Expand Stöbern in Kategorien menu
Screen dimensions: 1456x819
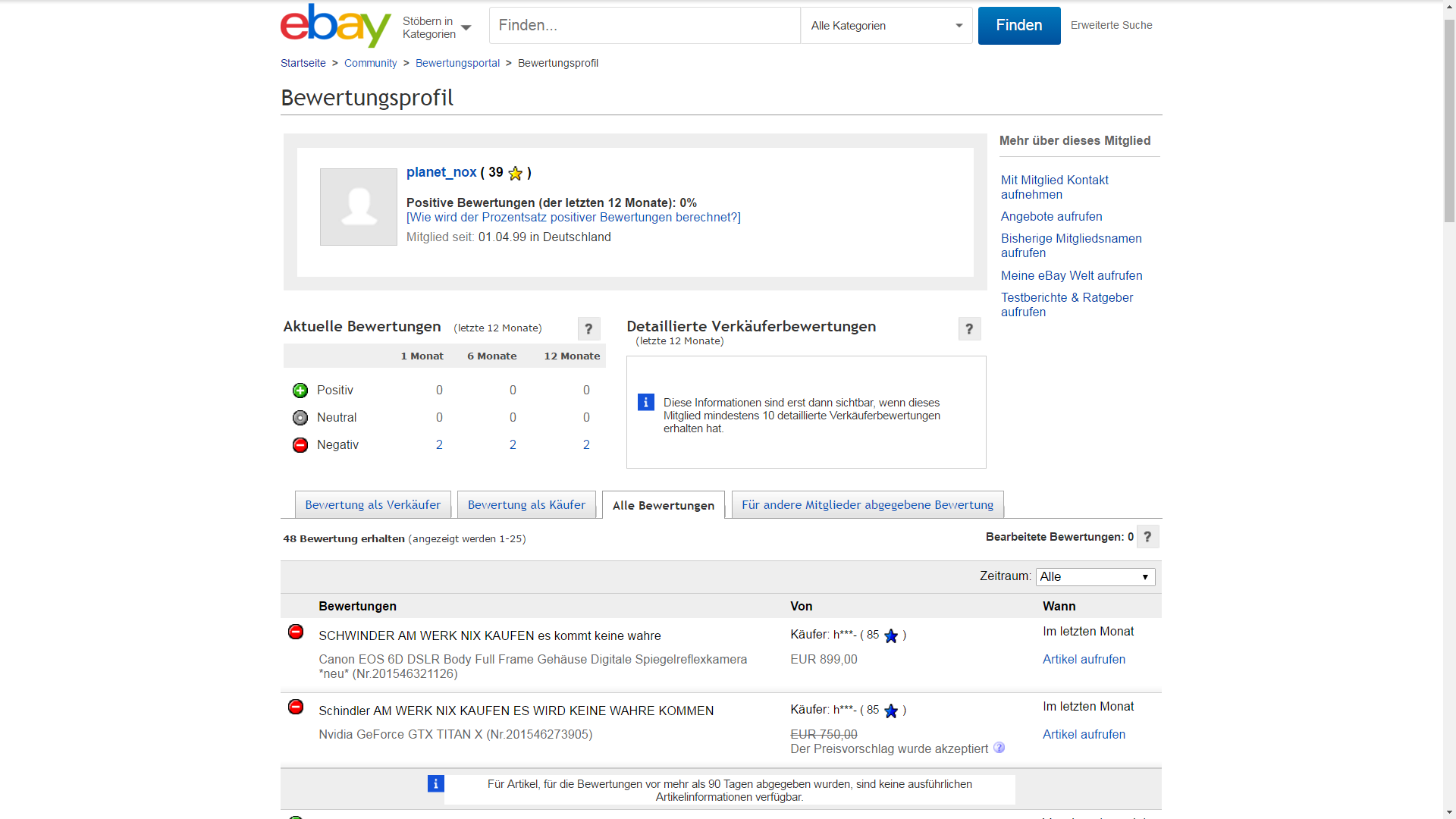tap(437, 27)
